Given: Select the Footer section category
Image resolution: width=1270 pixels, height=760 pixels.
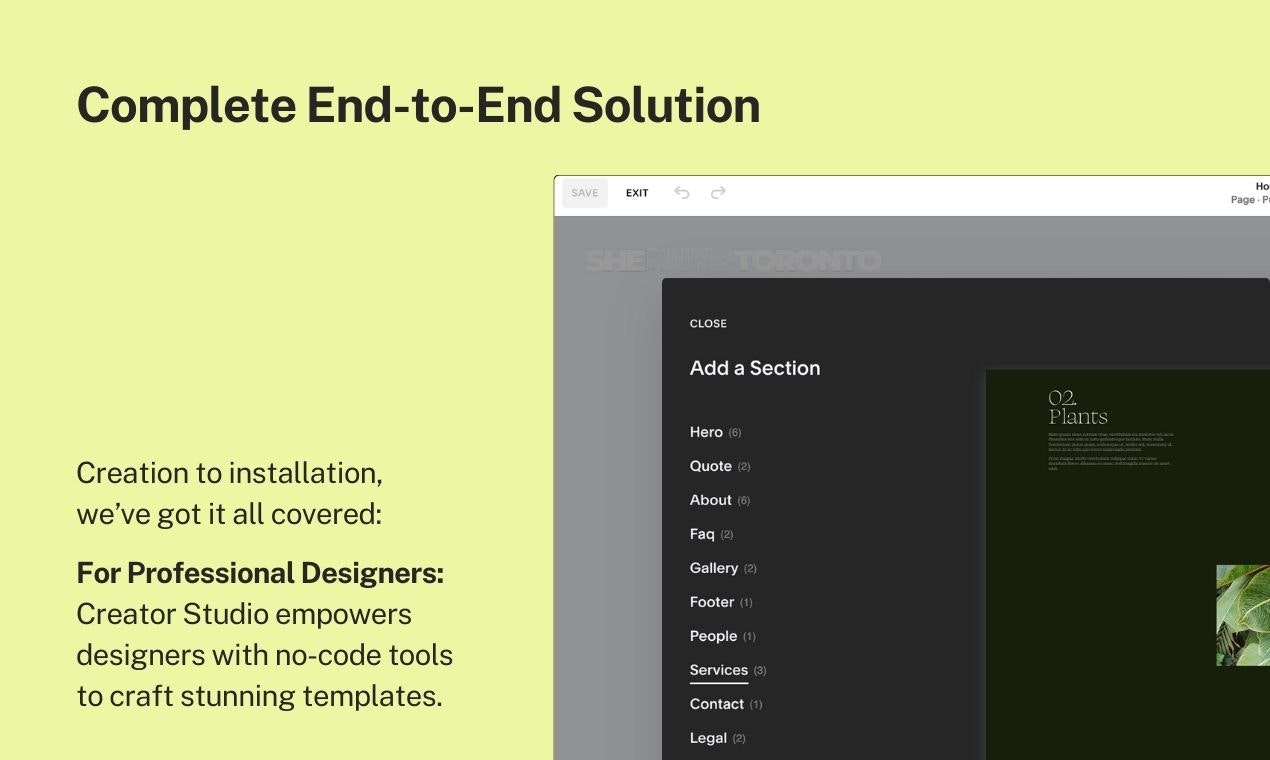Looking at the screenshot, I should (x=721, y=602).
